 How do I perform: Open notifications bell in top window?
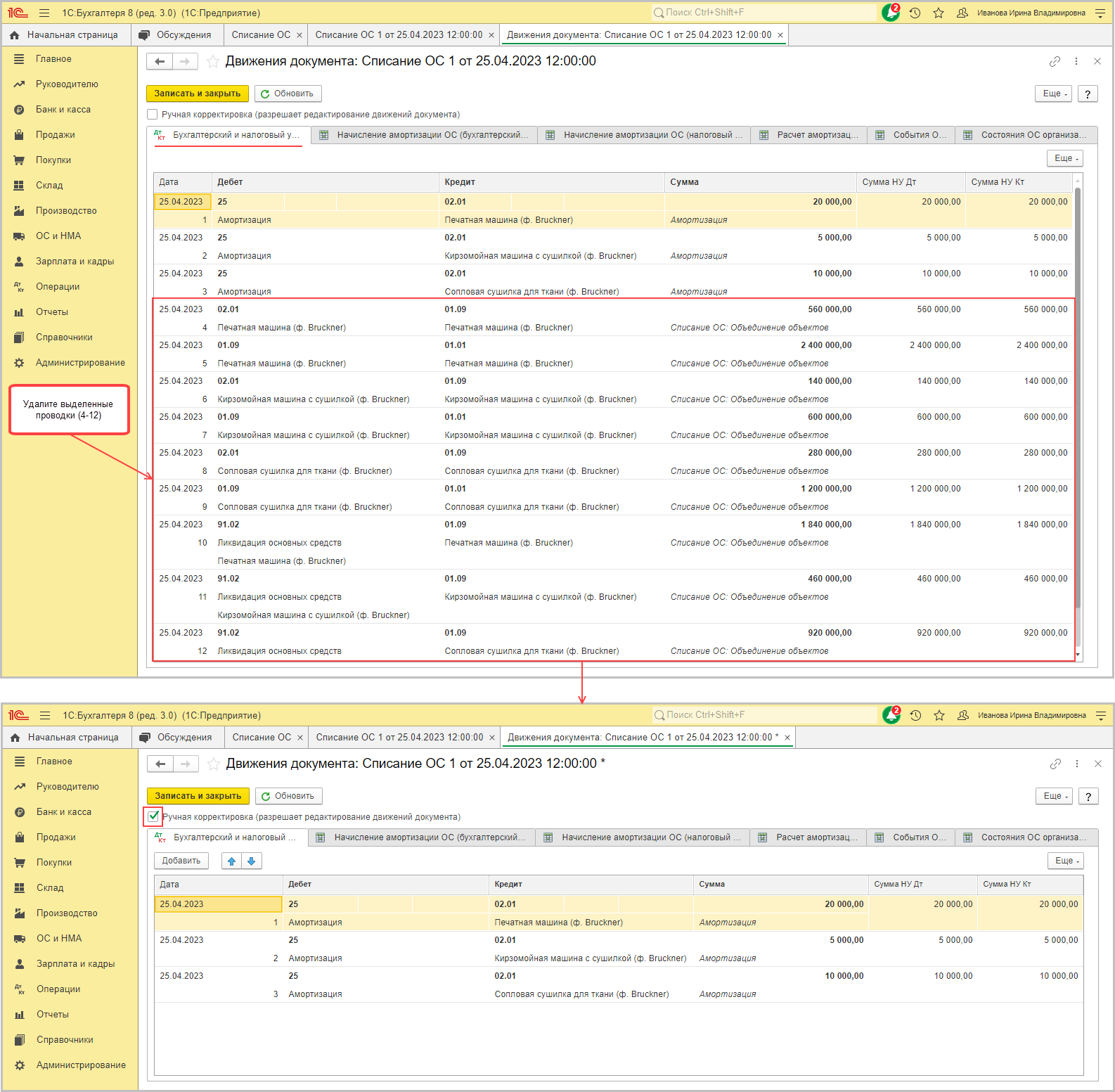(x=891, y=13)
